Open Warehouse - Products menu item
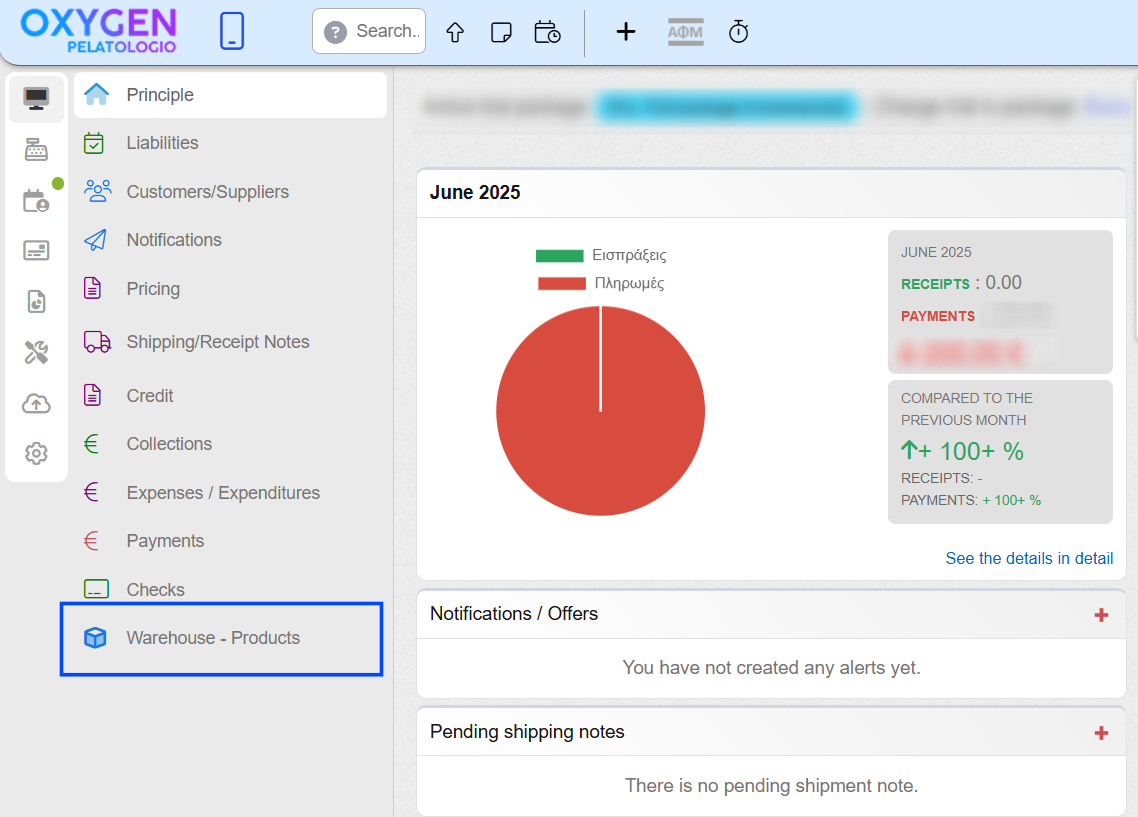1138x817 pixels. (x=213, y=638)
